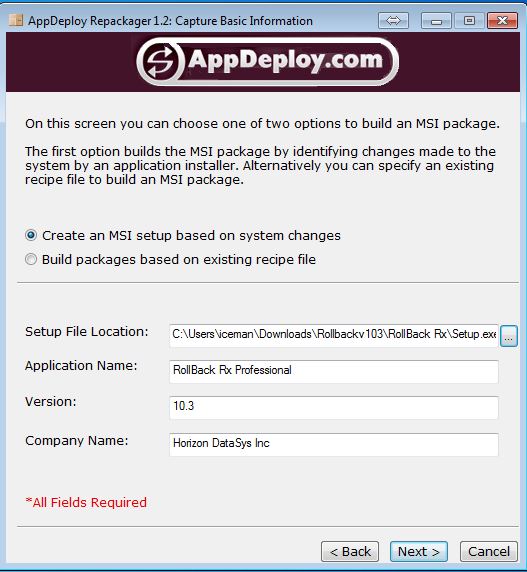Click the Version text field
The height and width of the screenshot is (572, 527).
click(334, 407)
